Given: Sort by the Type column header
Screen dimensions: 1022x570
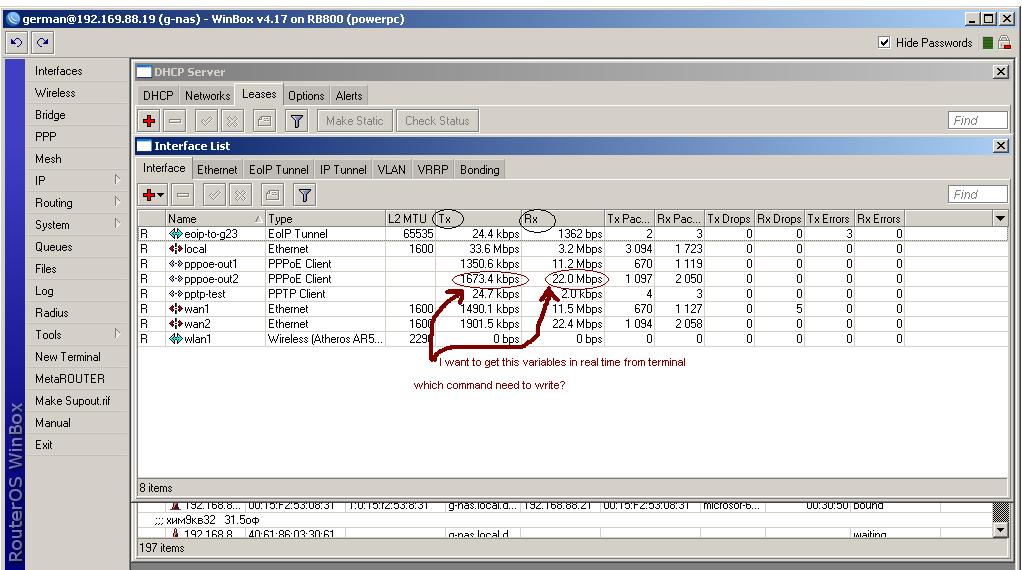Looking at the screenshot, I should [325, 219].
